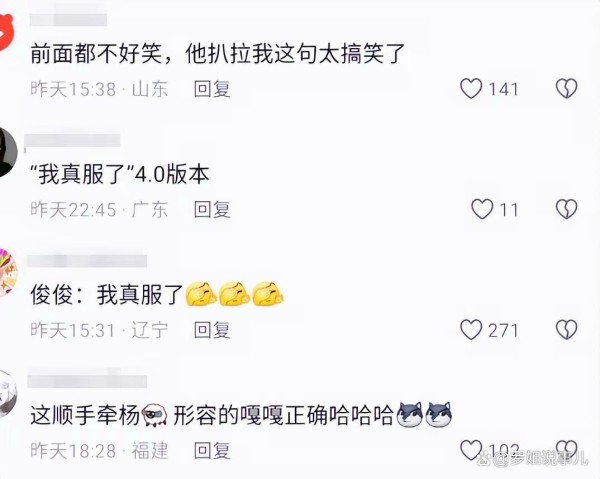Reply to the Guangdong comment at 22:45
This screenshot has width=600, height=479.
coord(212,210)
